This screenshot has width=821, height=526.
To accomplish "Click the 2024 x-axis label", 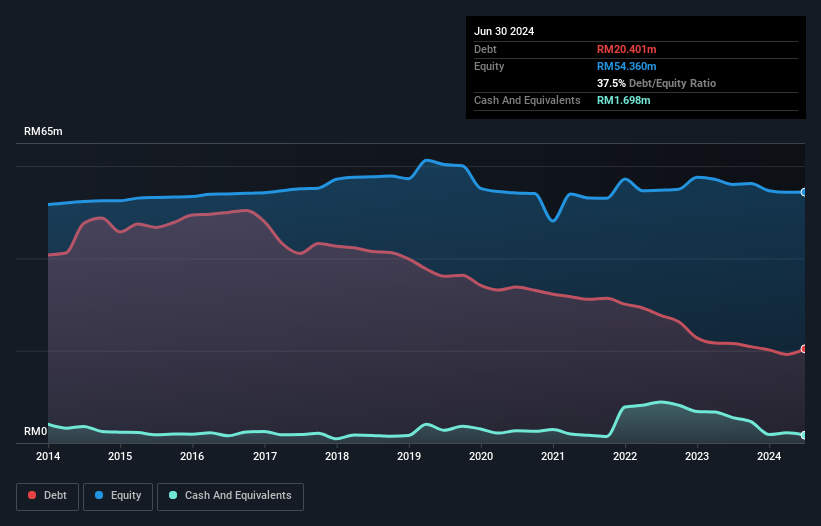I will pos(769,456).
